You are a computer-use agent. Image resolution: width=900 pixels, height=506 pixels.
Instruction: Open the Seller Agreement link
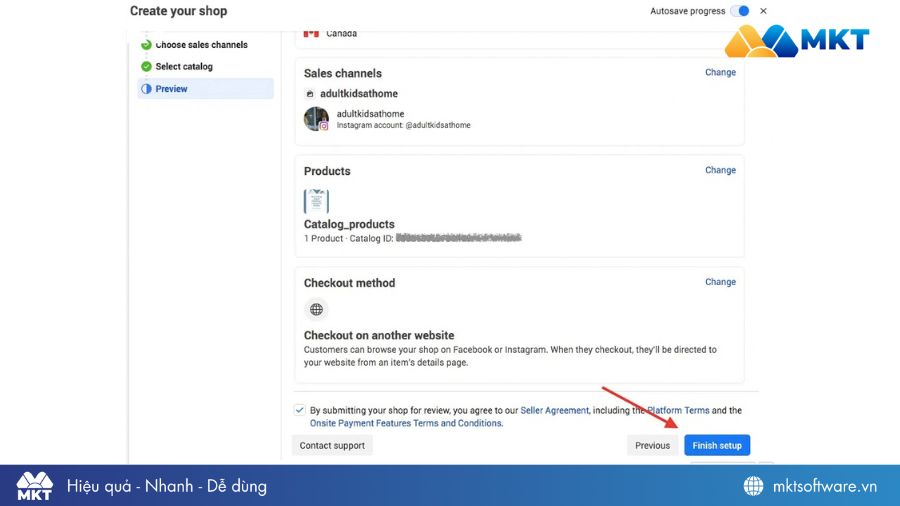pyautogui.click(x=554, y=410)
